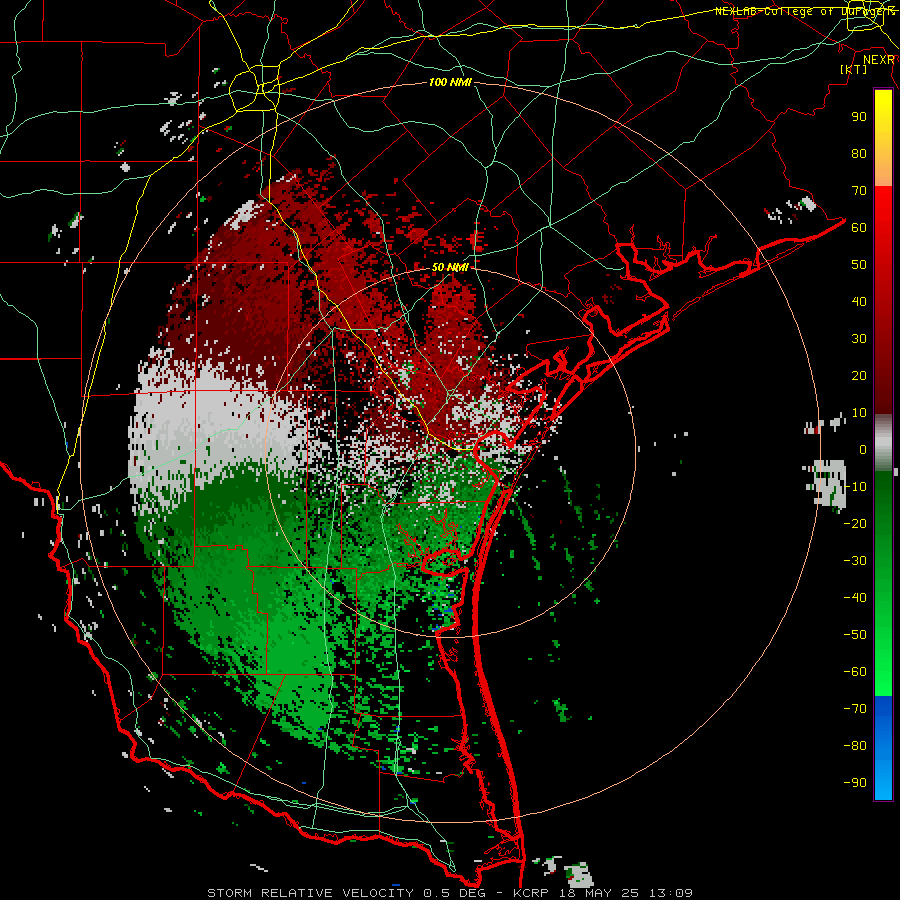Click the "100 NMI" range ring label
Image resolution: width=900 pixels, height=900 pixels.
tap(450, 83)
